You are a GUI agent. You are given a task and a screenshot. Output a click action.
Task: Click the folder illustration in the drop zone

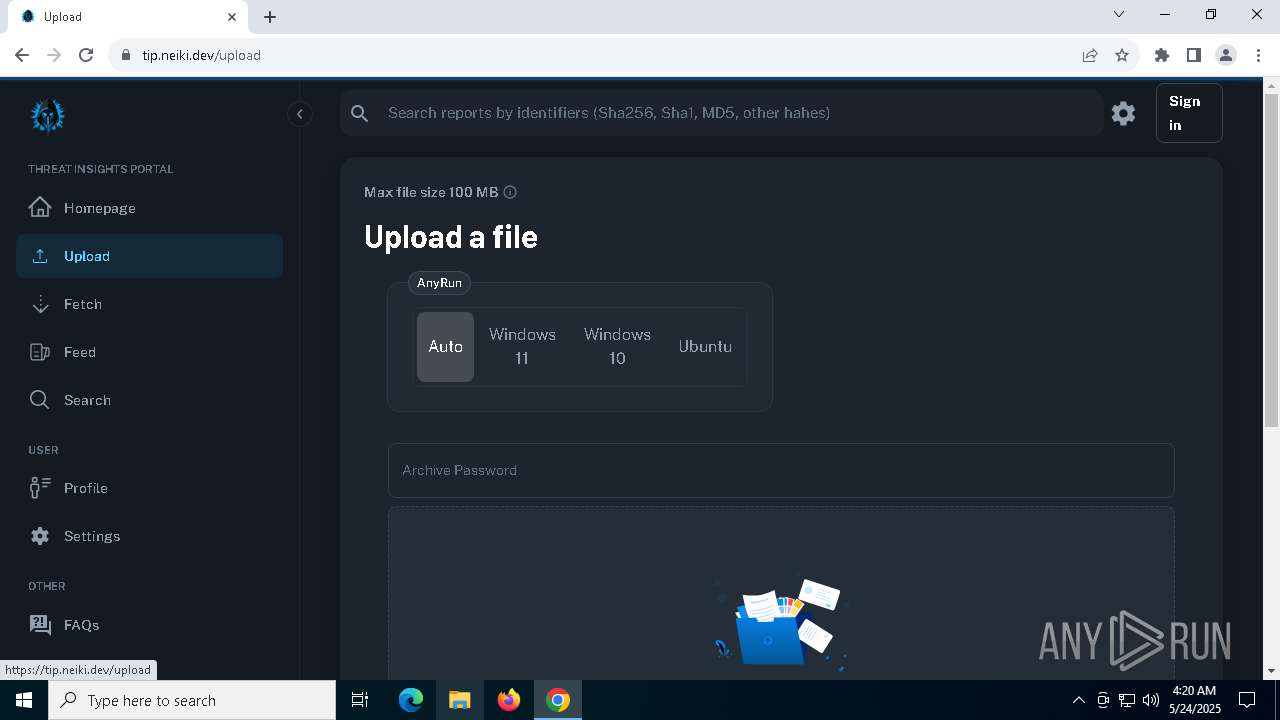pos(779,623)
